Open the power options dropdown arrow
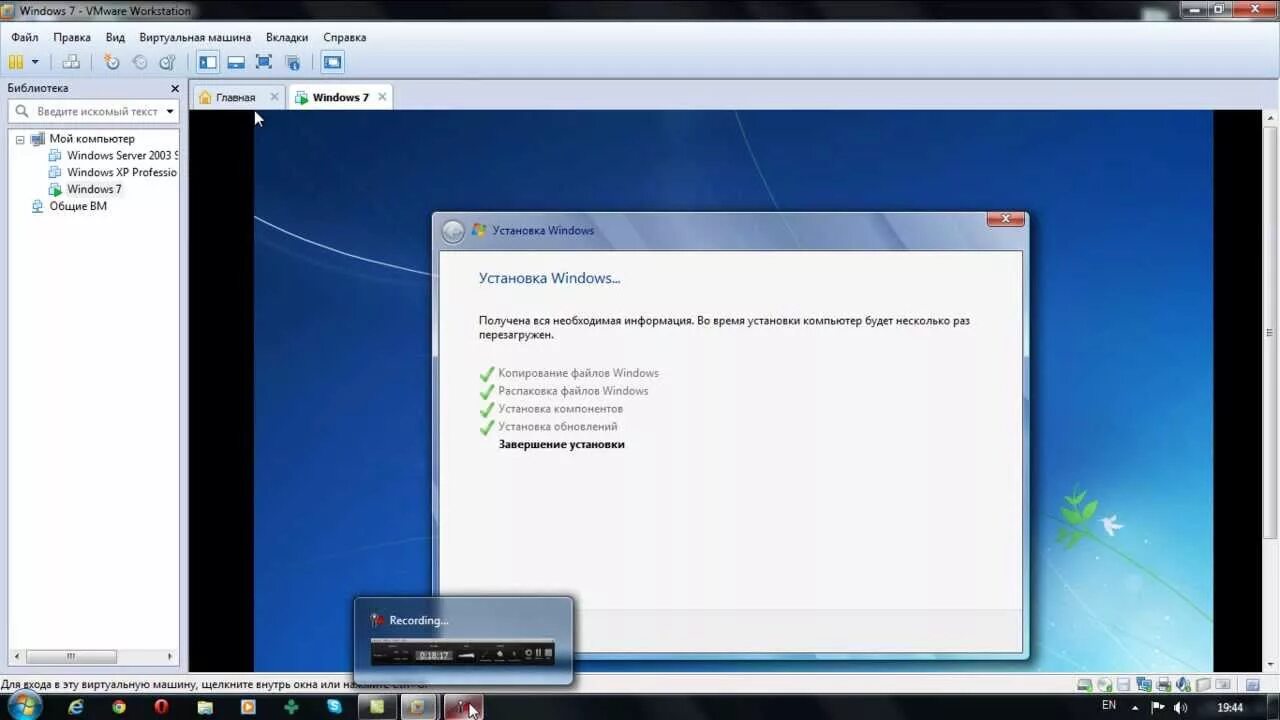1280x720 pixels. 35,62
